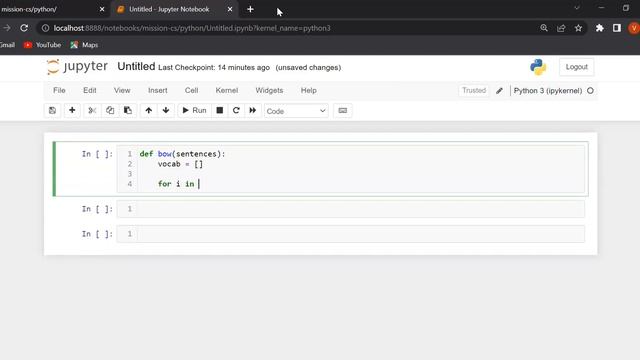Reload the page
The image size is (640, 360).
point(24,28)
